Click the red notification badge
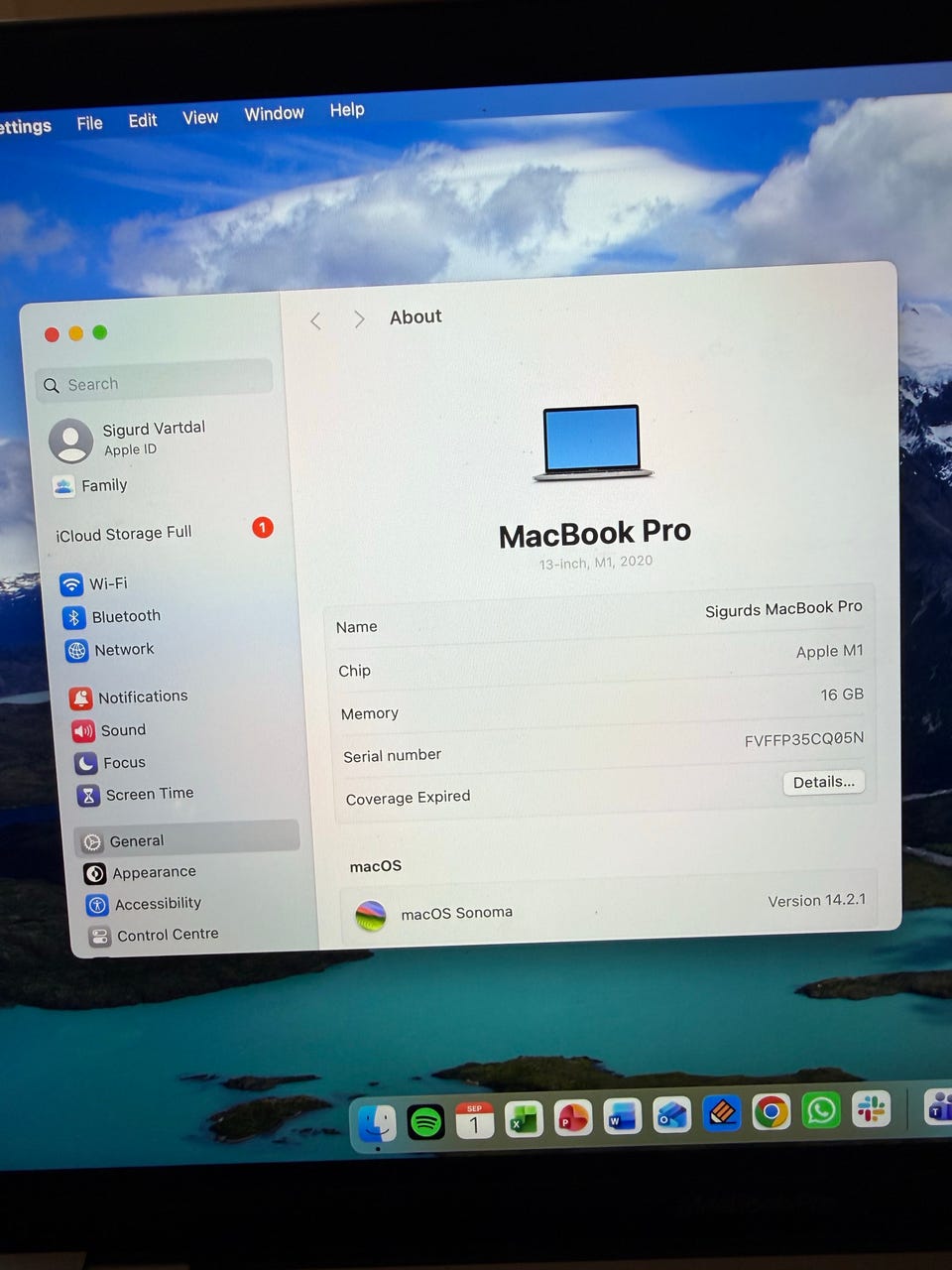952x1270 pixels. point(263,527)
